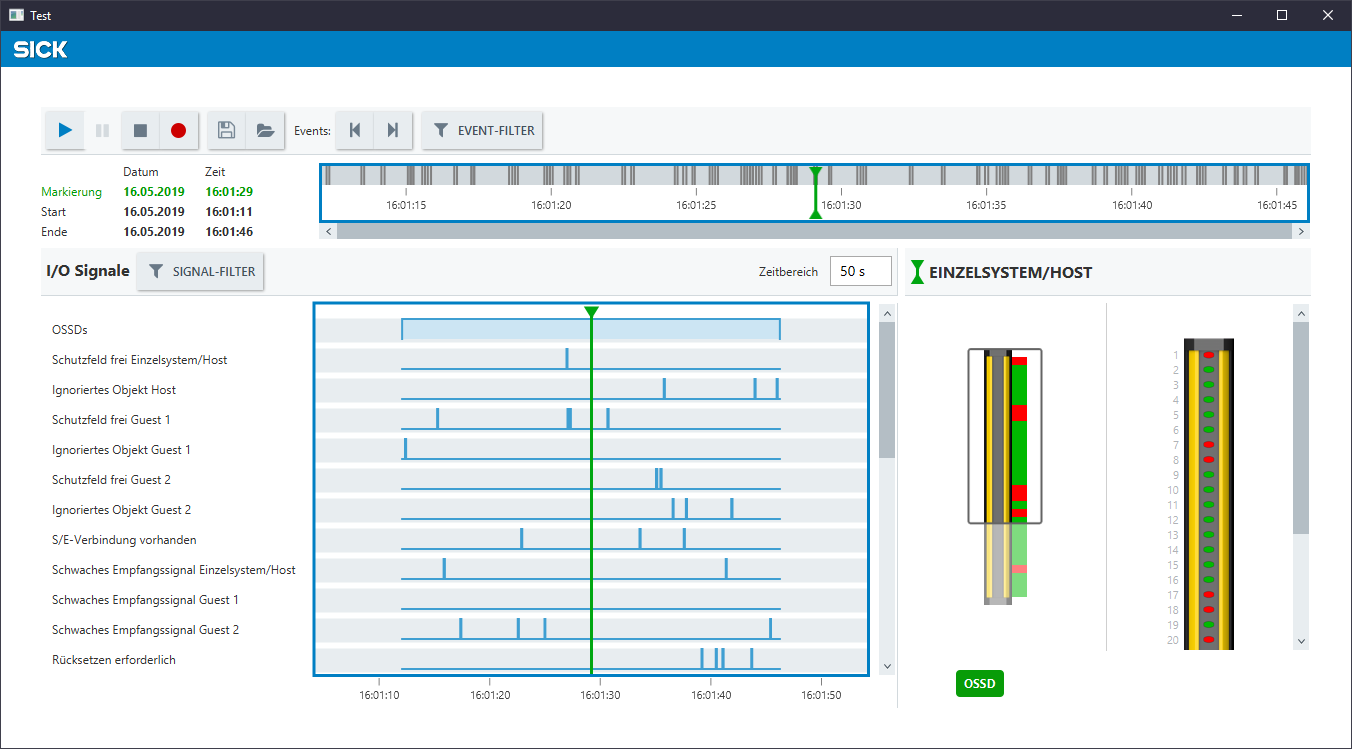Click the Start time 16:01:11
The image size is (1352, 749).
229,212
